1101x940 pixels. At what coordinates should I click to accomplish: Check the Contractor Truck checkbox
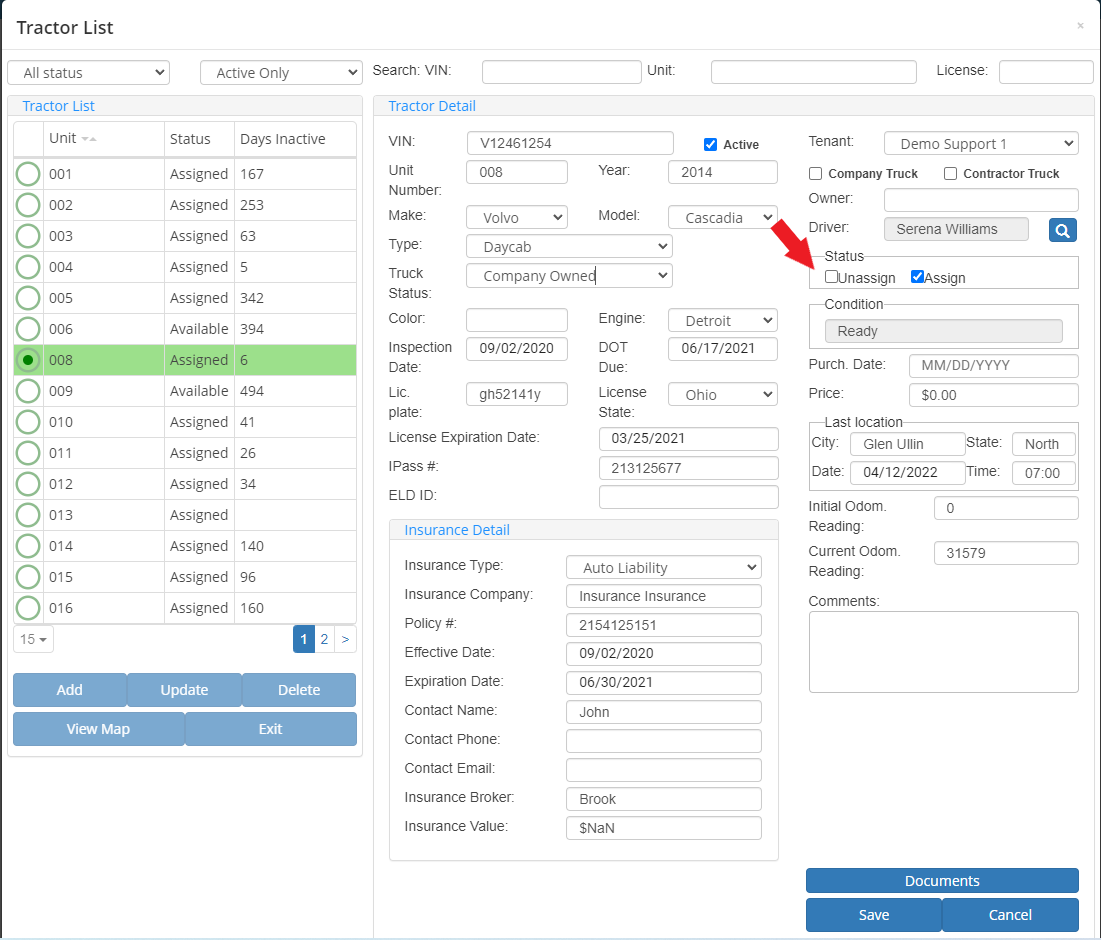coord(950,173)
